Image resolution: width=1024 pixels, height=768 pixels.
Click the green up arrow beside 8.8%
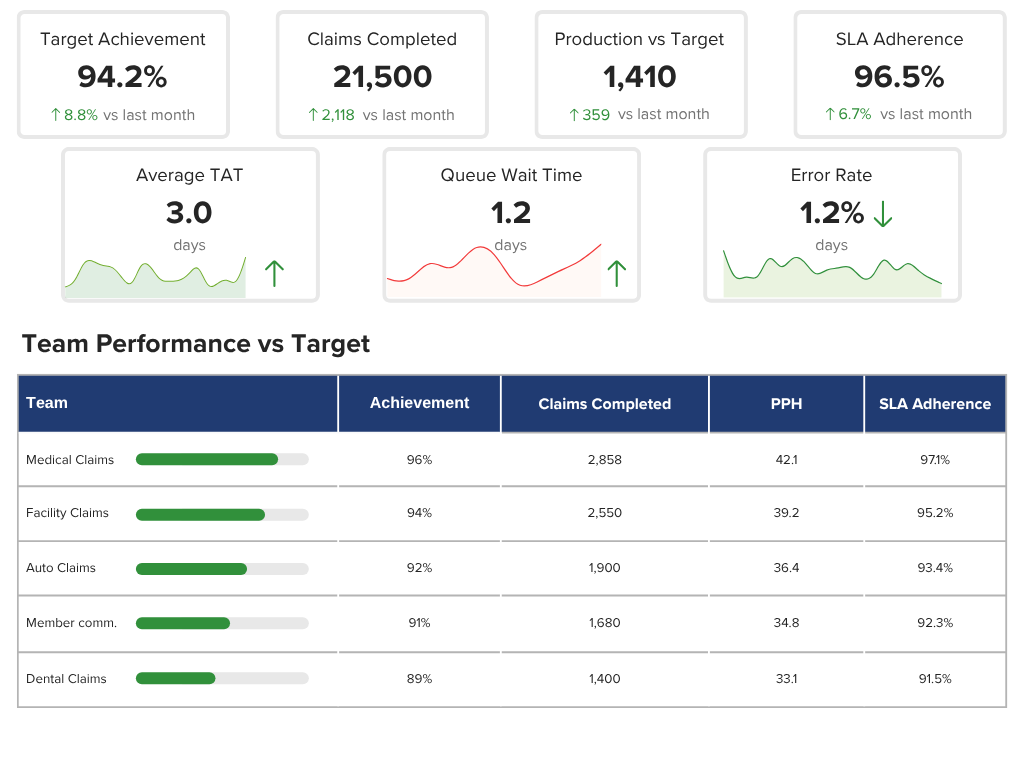56,115
